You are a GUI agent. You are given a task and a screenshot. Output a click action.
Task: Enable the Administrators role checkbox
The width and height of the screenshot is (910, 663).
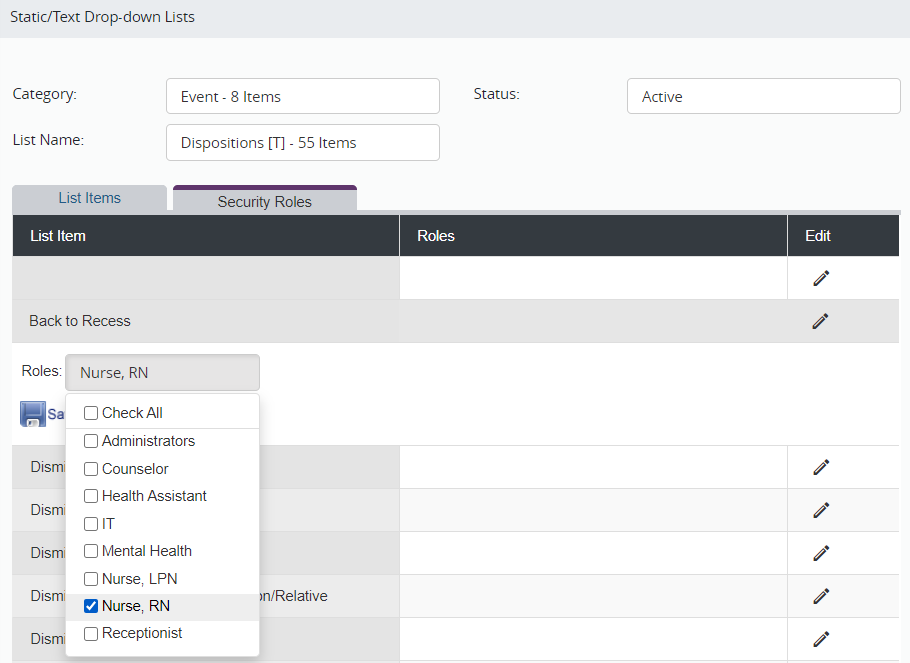(91, 441)
